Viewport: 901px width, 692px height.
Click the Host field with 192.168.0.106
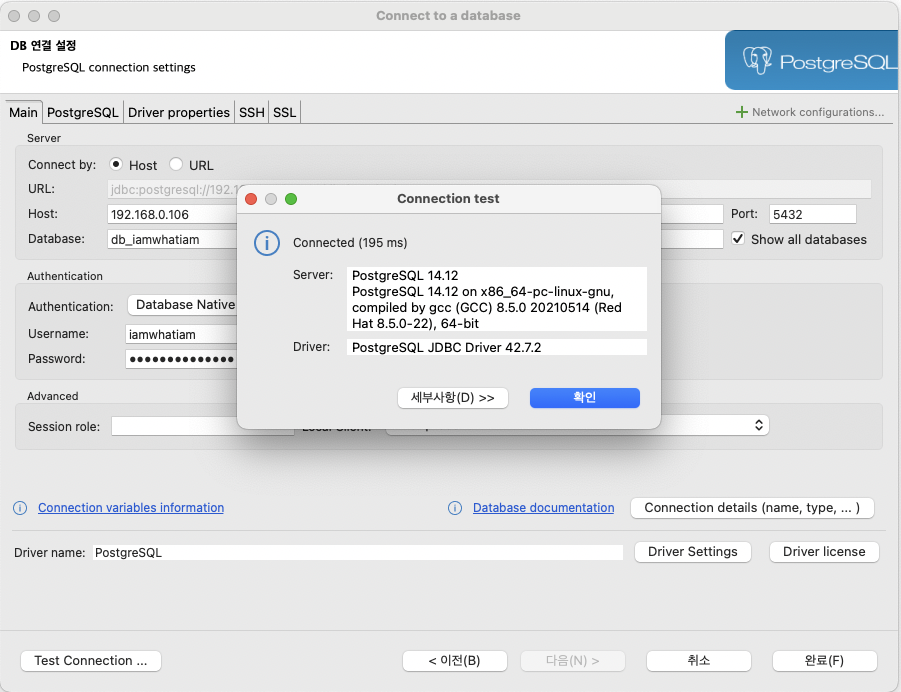click(172, 214)
